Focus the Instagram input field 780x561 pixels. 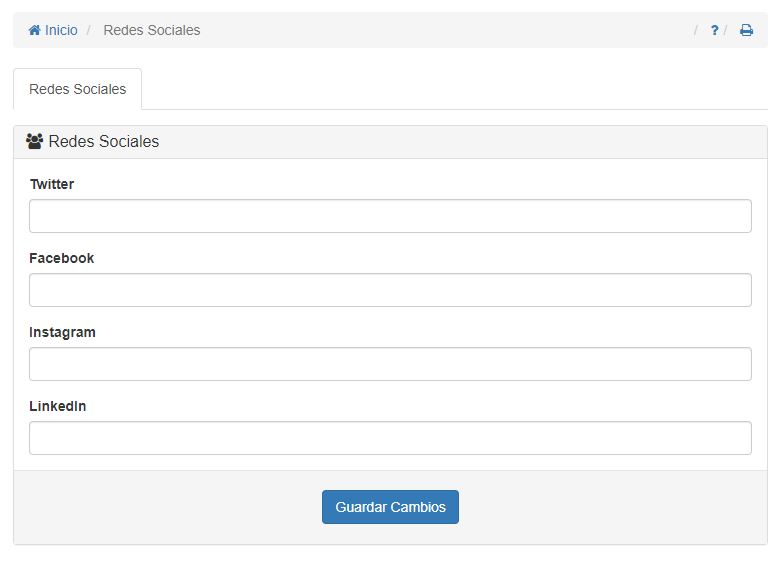(390, 364)
